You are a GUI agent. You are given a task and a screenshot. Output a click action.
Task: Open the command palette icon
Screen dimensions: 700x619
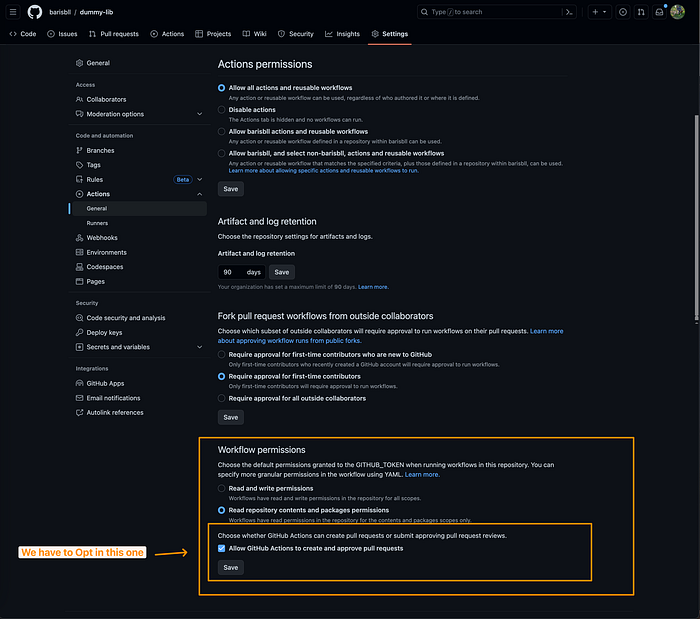[x=569, y=12]
